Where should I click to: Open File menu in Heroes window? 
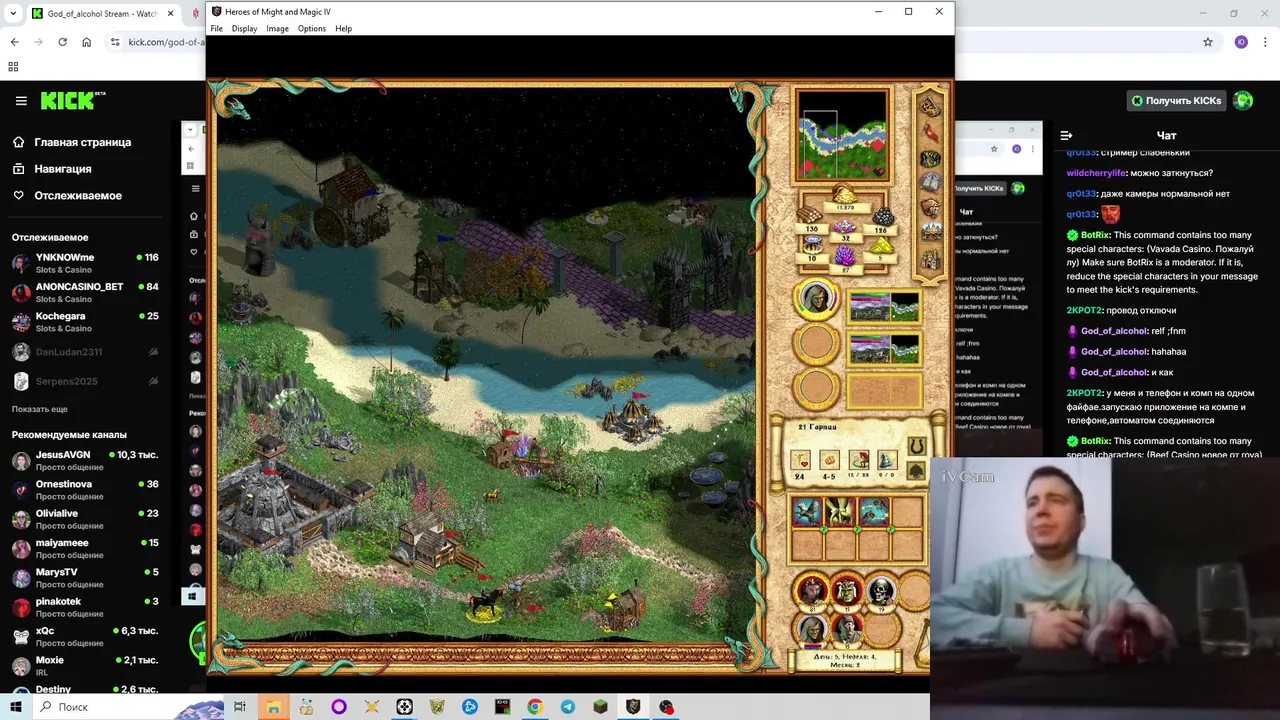(216, 29)
